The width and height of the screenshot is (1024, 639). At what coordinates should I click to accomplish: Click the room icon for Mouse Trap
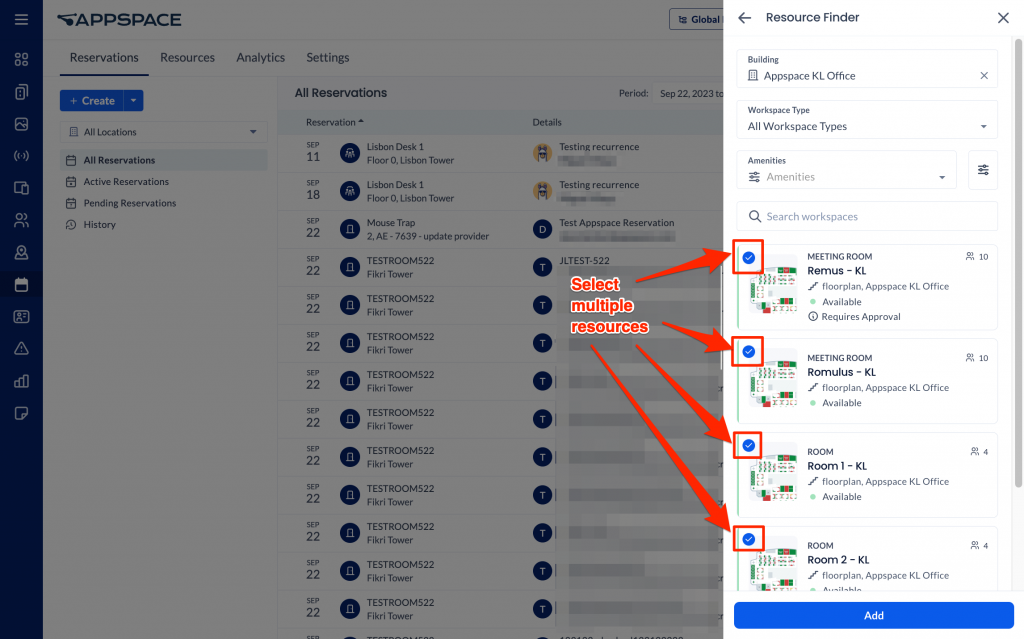click(350, 229)
